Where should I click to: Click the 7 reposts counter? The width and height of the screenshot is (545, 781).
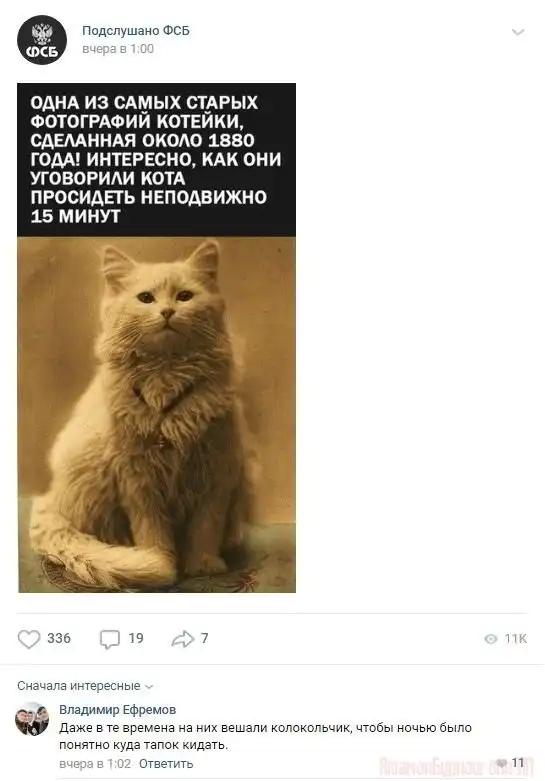coord(204,638)
